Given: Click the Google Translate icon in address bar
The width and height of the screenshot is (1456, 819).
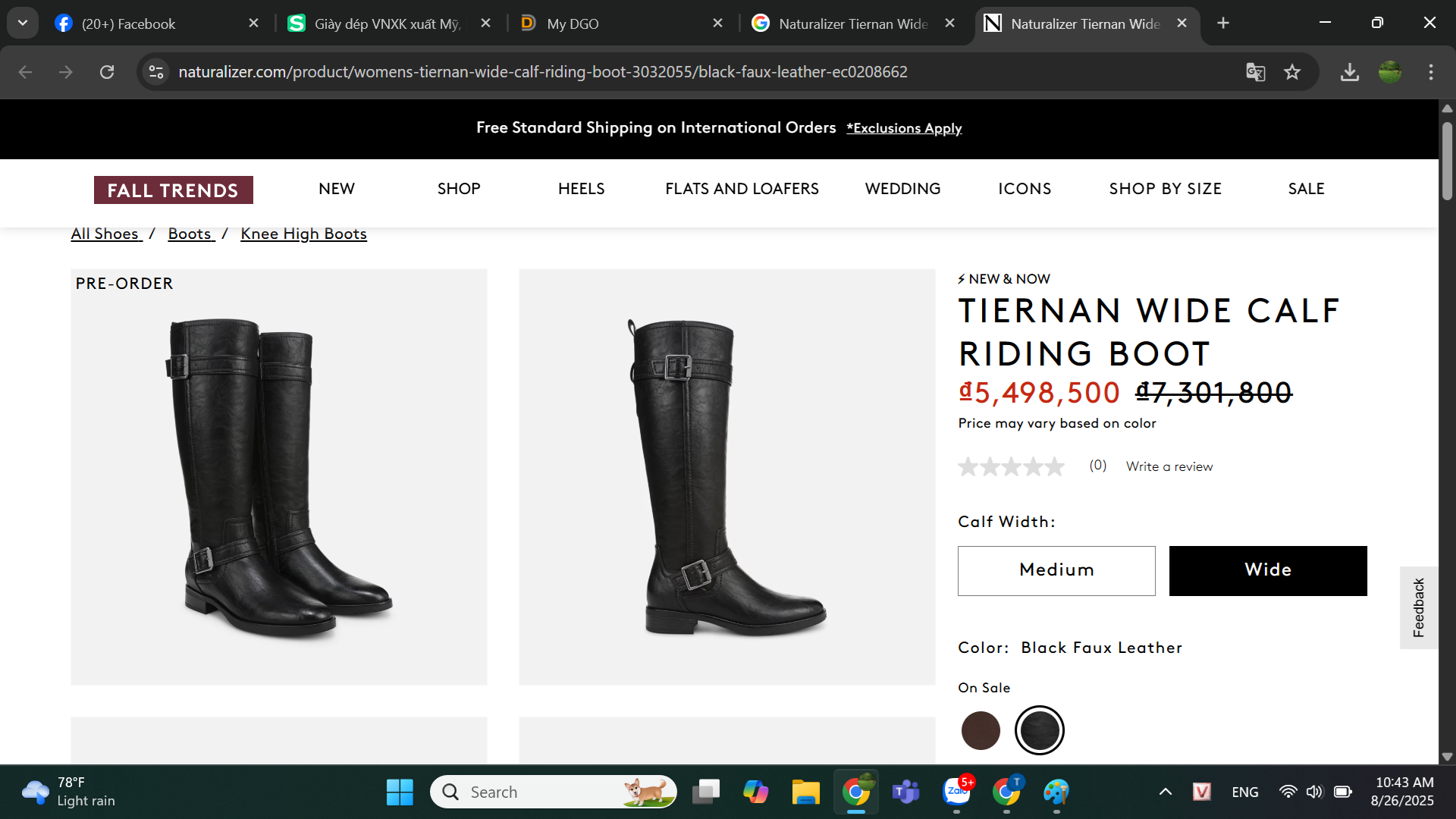Looking at the screenshot, I should tap(1255, 72).
